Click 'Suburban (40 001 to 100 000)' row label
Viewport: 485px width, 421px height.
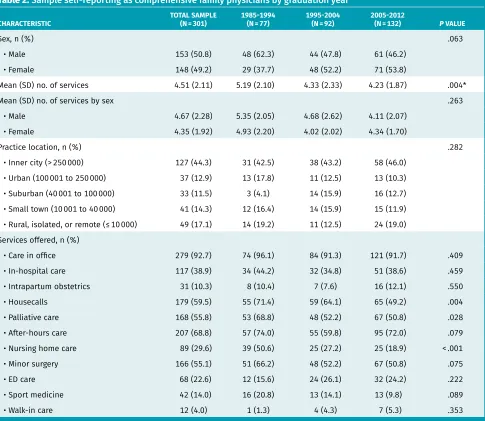pos(61,194)
